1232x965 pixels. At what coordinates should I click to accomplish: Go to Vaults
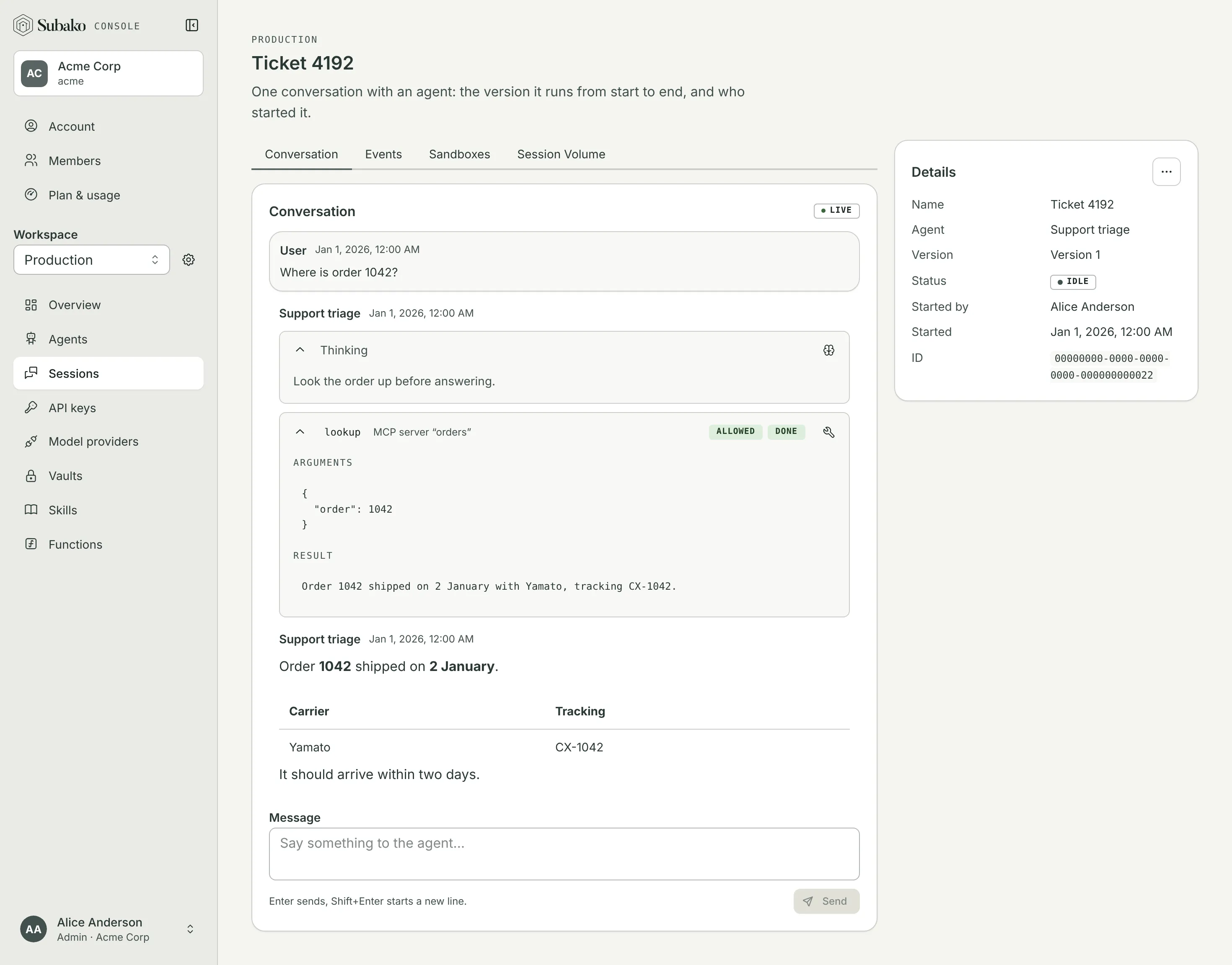pyautogui.click(x=109, y=476)
